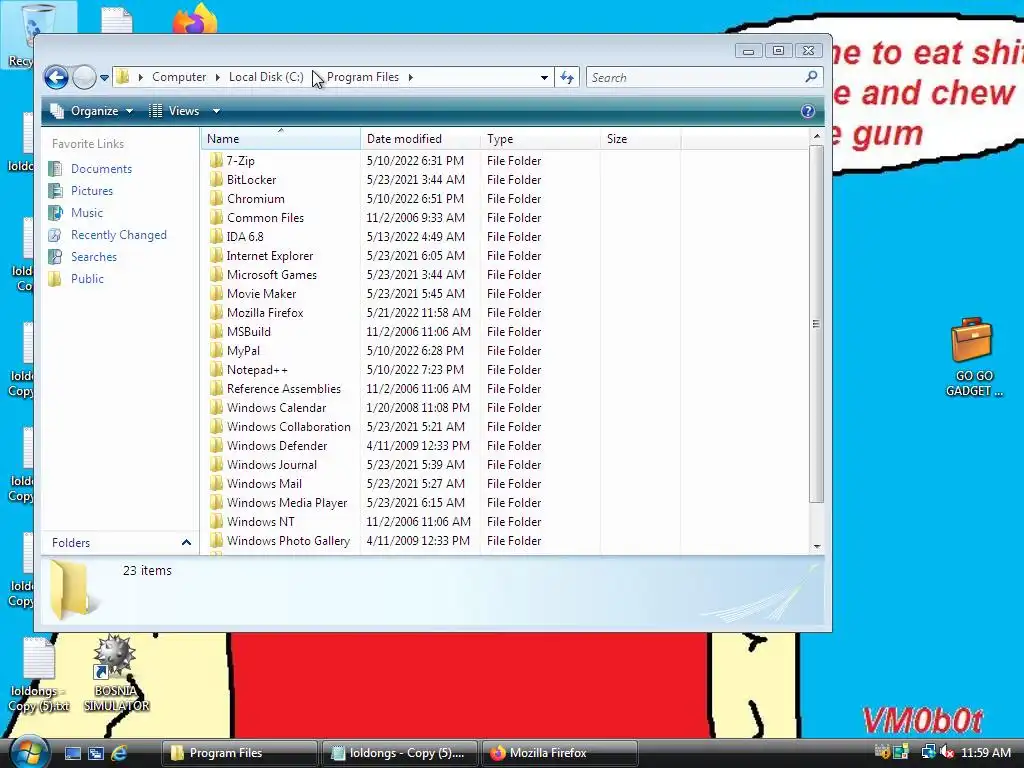Open the Windows Start orb
Image resolution: width=1024 pixels, height=768 pixels.
[29, 752]
